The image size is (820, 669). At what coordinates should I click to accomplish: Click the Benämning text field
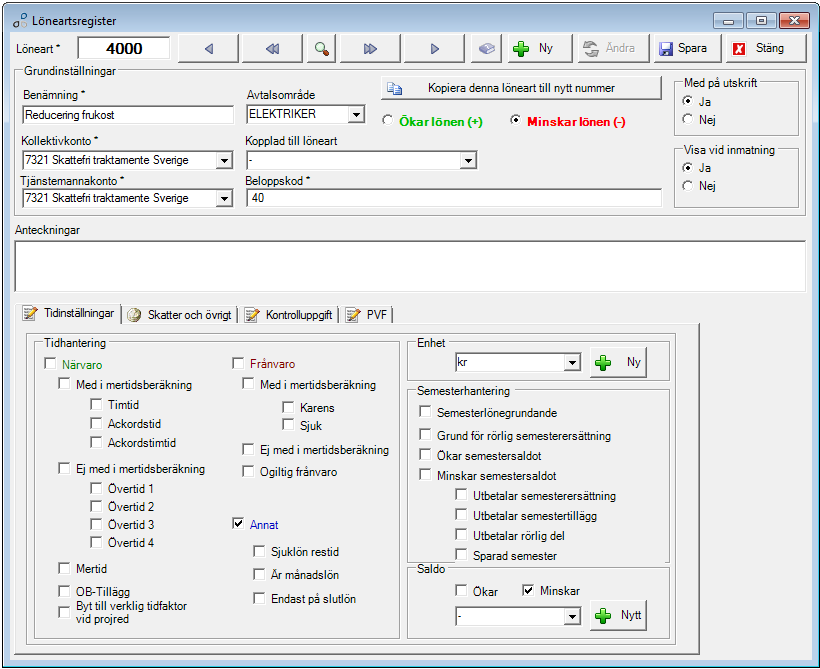pyautogui.click(x=128, y=115)
